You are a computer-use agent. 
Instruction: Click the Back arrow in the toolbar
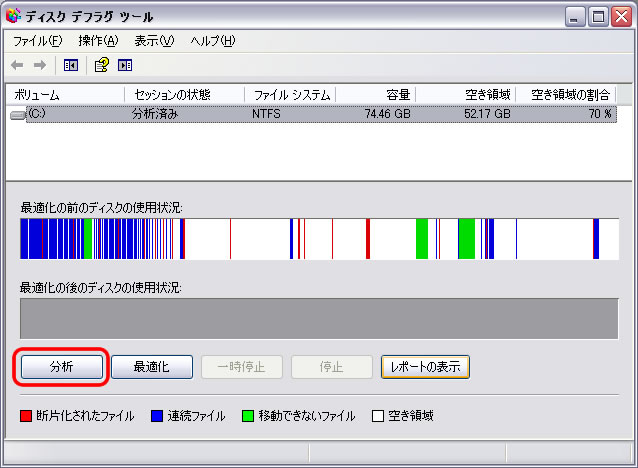[x=17, y=65]
